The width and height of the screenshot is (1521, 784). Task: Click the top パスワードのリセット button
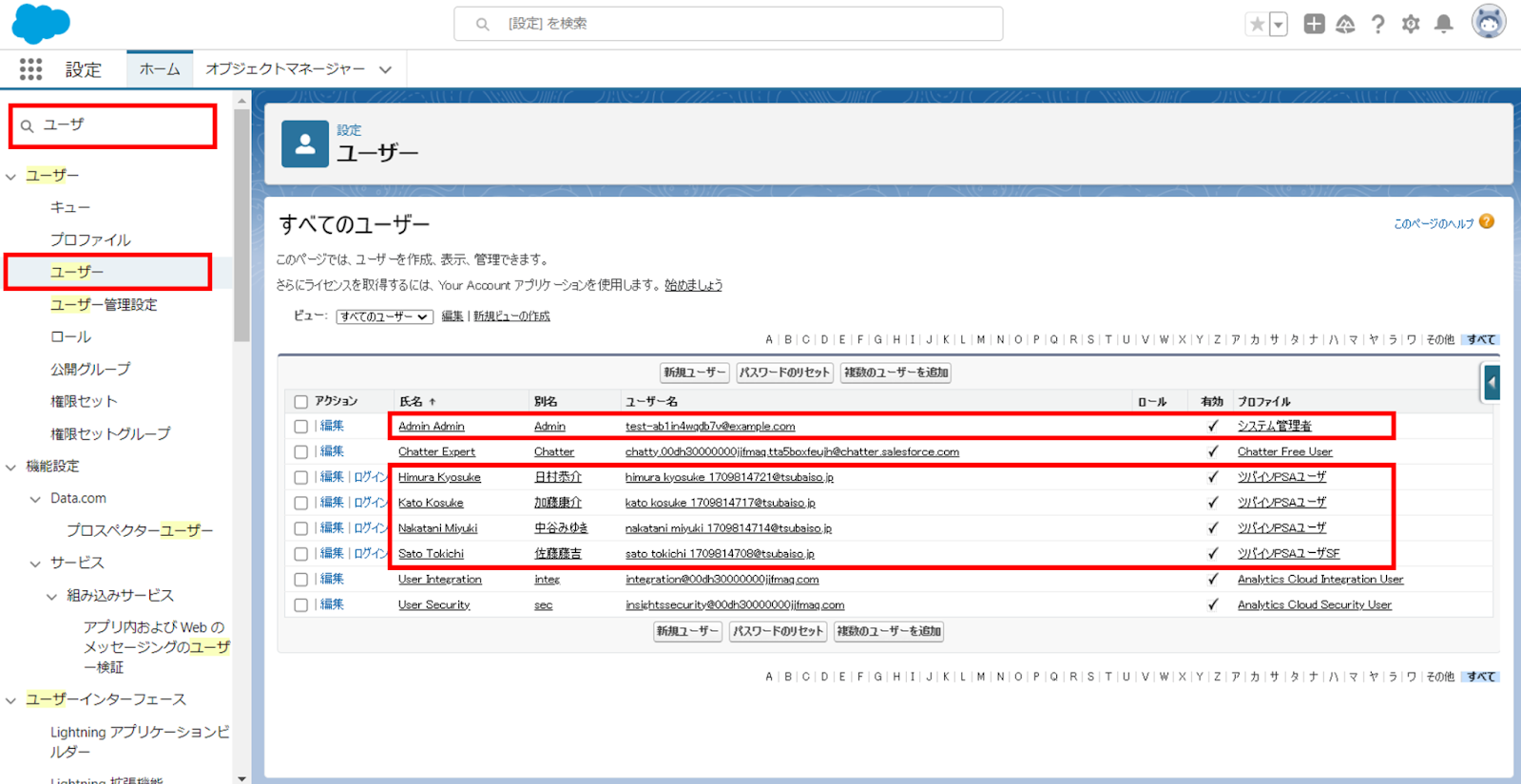click(x=784, y=373)
